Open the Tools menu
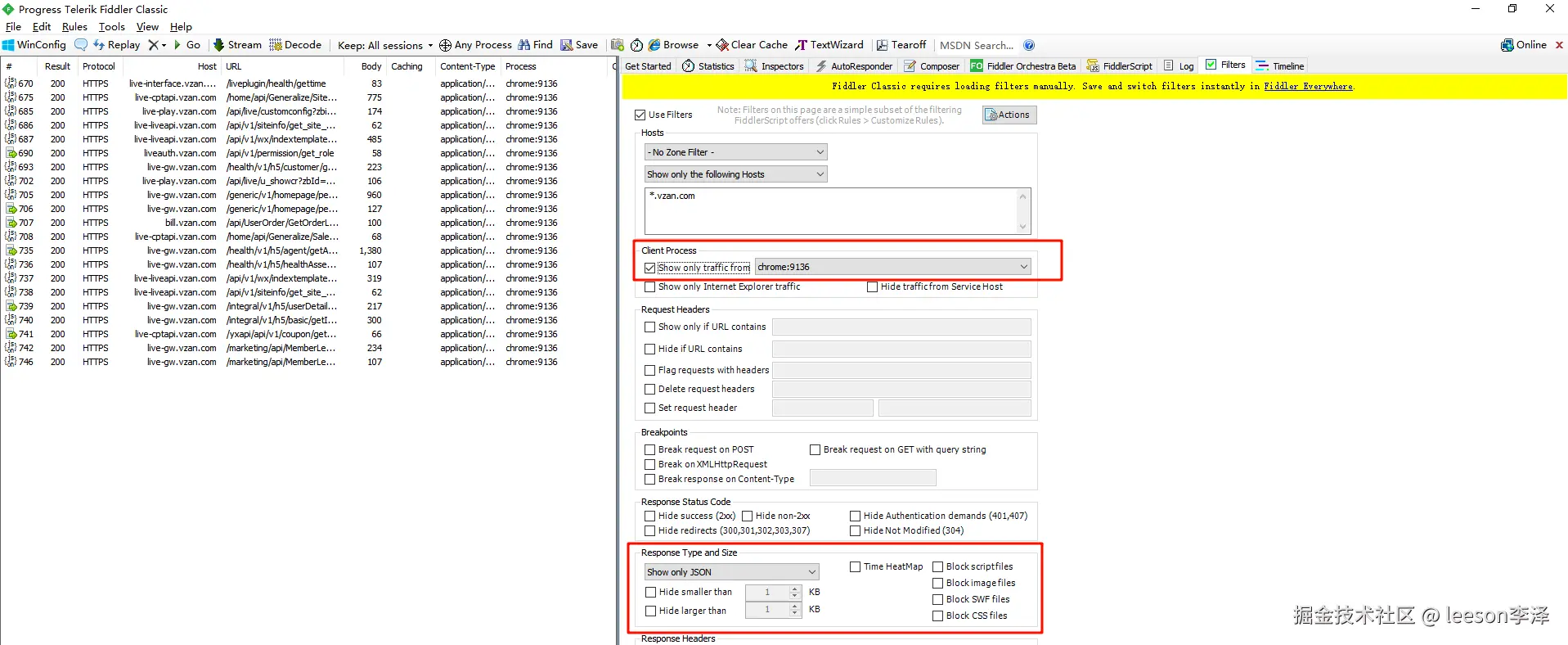 click(112, 27)
